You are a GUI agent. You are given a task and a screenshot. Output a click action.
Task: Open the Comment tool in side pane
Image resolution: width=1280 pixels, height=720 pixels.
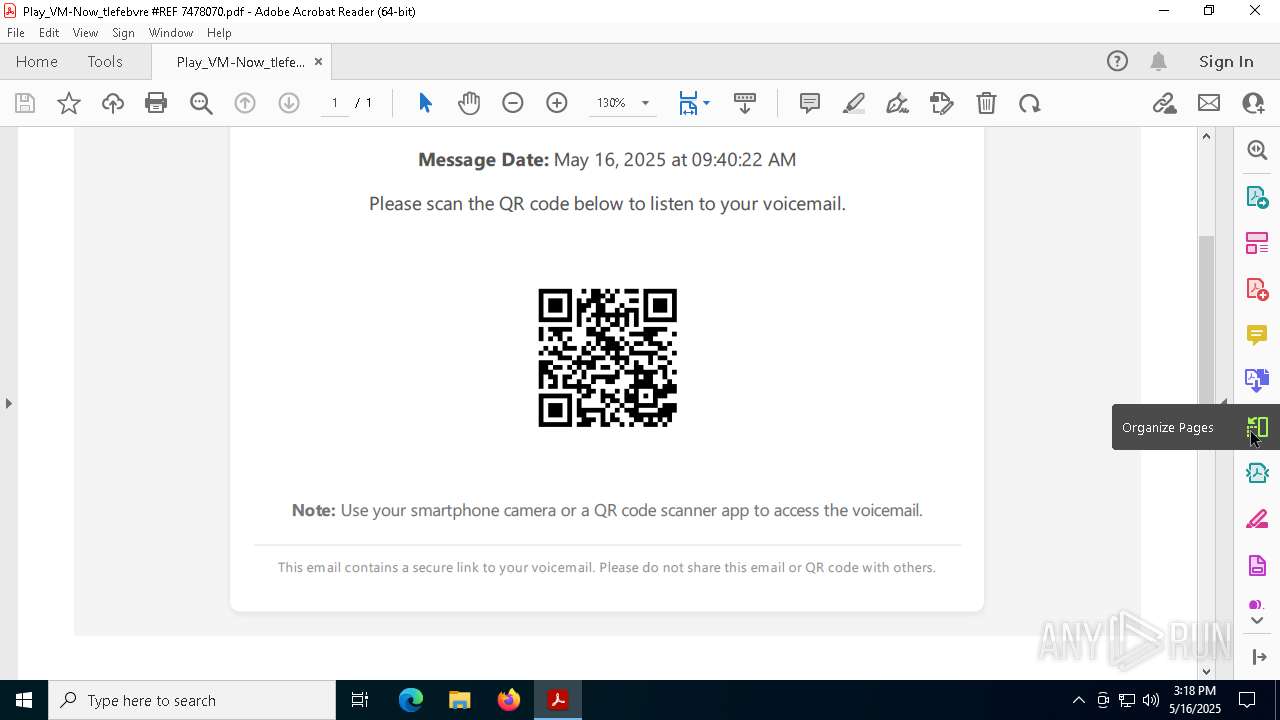tap(1257, 335)
